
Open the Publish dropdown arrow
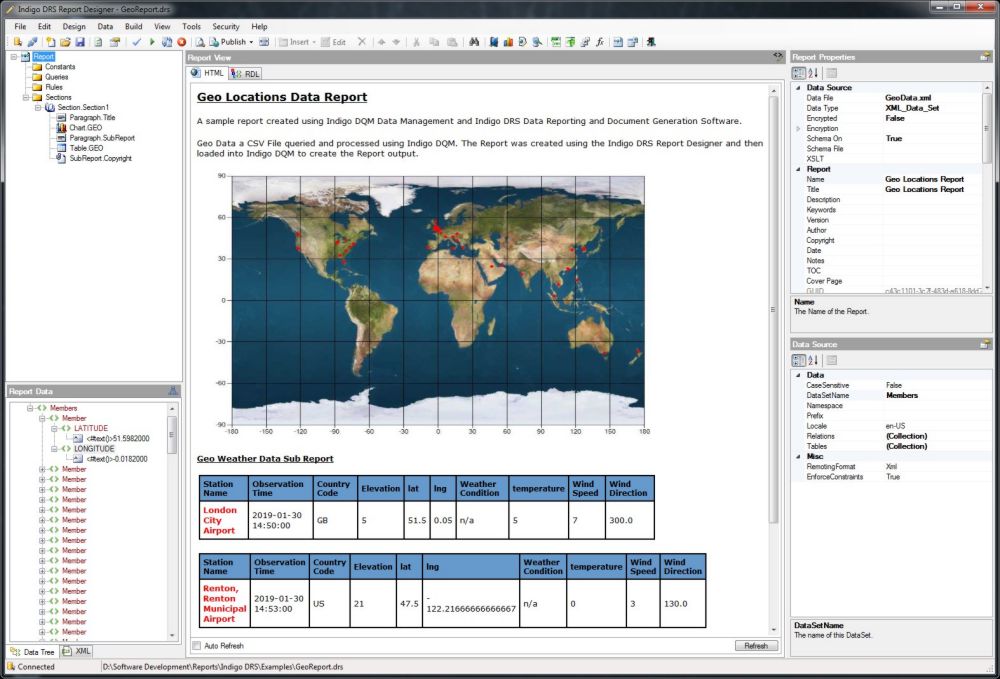click(250, 42)
